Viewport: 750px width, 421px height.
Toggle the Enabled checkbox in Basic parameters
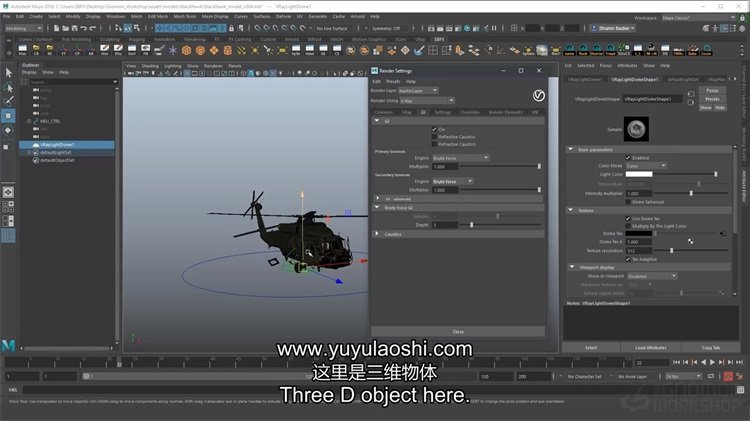pyautogui.click(x=628, y=157)
